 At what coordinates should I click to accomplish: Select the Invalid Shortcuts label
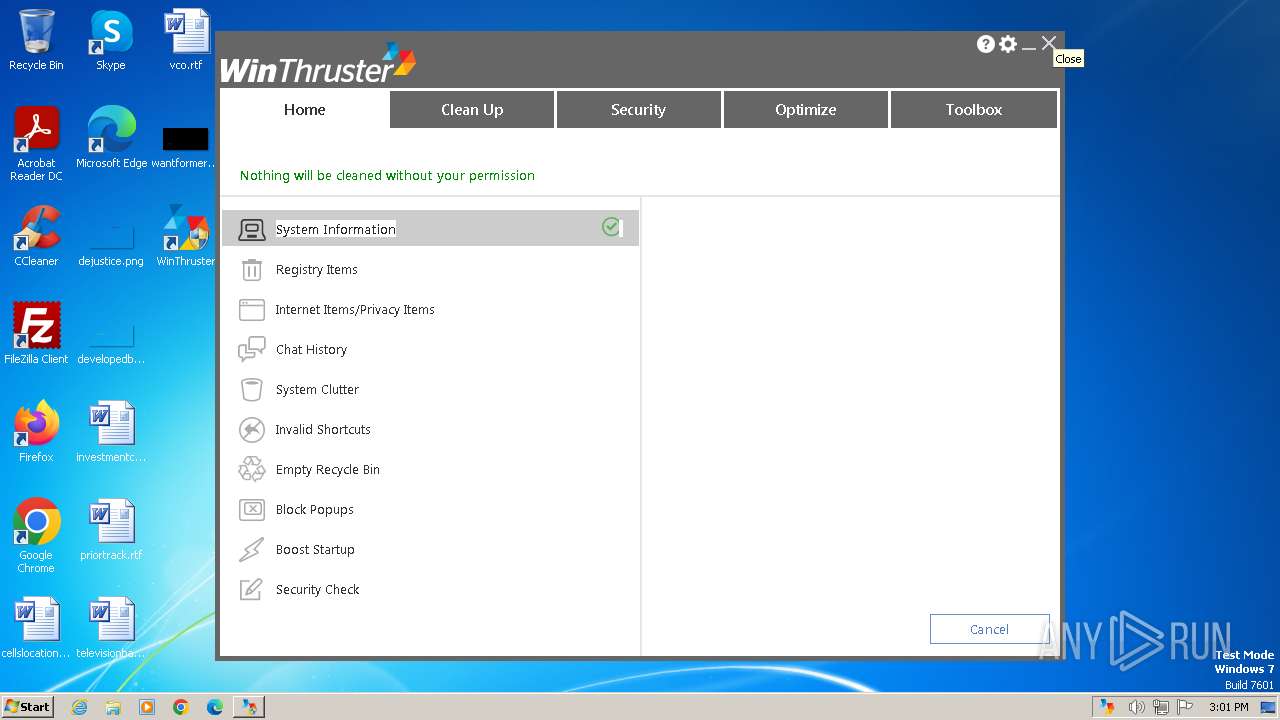323,430
